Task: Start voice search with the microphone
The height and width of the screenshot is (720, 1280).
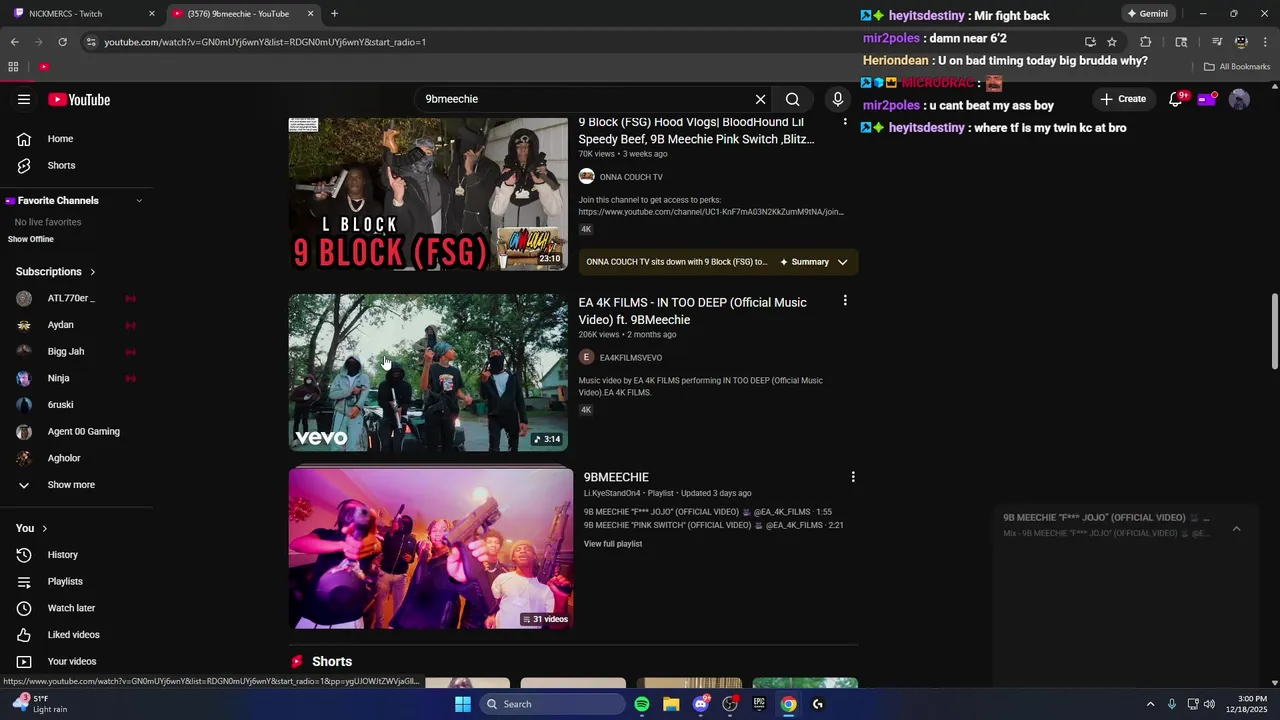Action: click(x=838, y=99)
